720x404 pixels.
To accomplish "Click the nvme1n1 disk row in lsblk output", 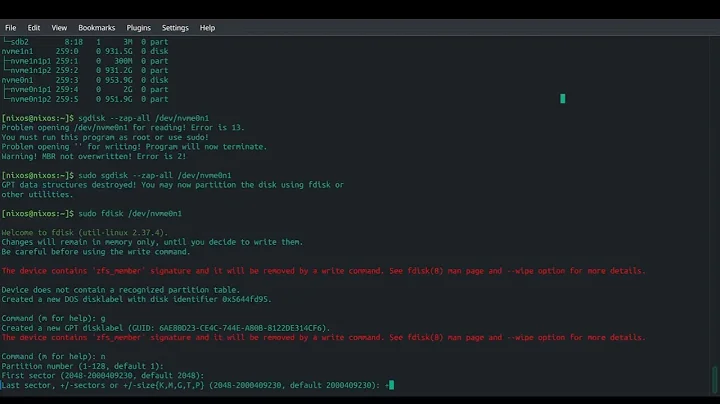I will pyautogui.click(x=85, y=51).
